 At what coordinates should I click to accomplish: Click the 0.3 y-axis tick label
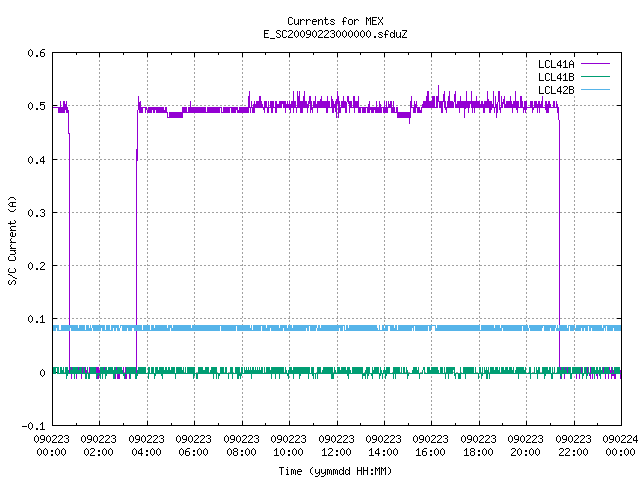tap(36, 213)
